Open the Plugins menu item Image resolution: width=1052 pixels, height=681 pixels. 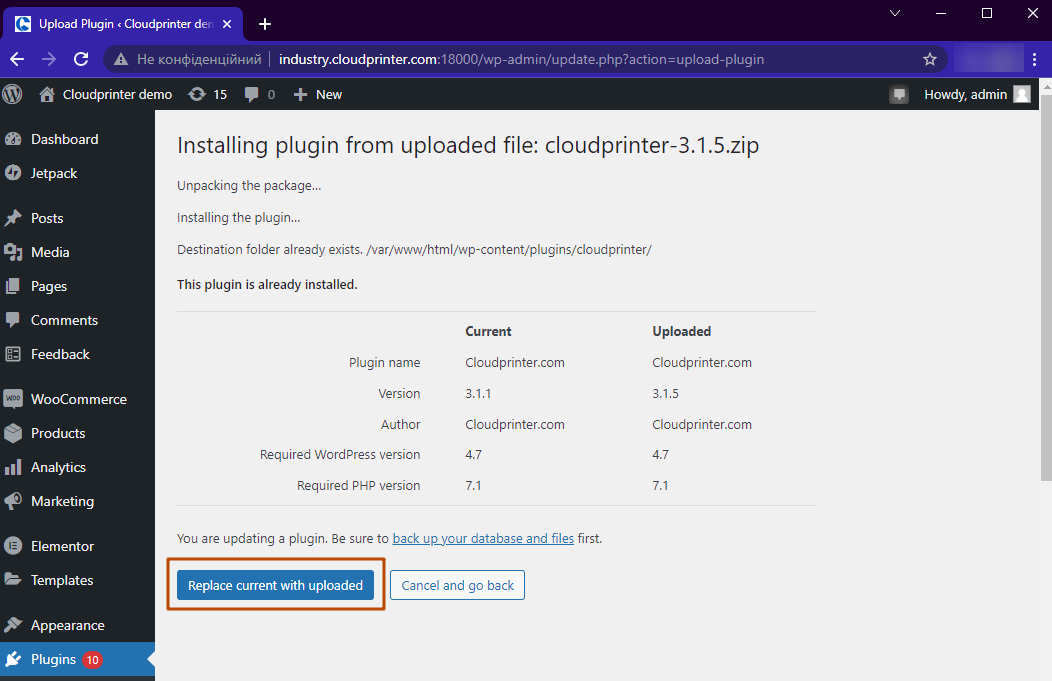pyautogui.click(x=77, y=660)
